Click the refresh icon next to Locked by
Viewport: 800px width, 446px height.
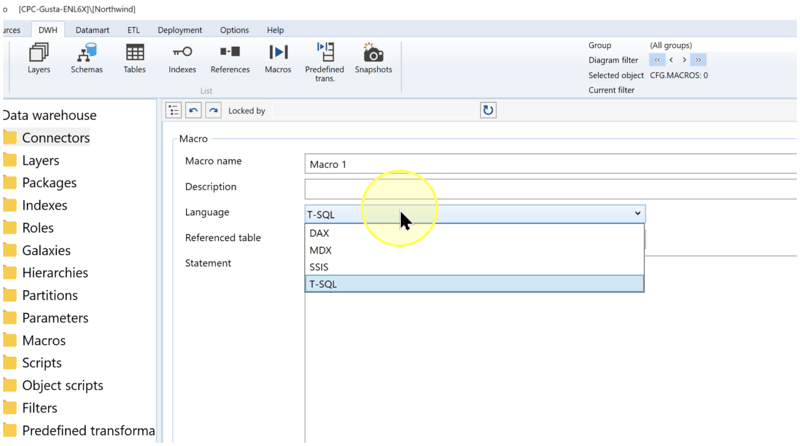(488, 110)
